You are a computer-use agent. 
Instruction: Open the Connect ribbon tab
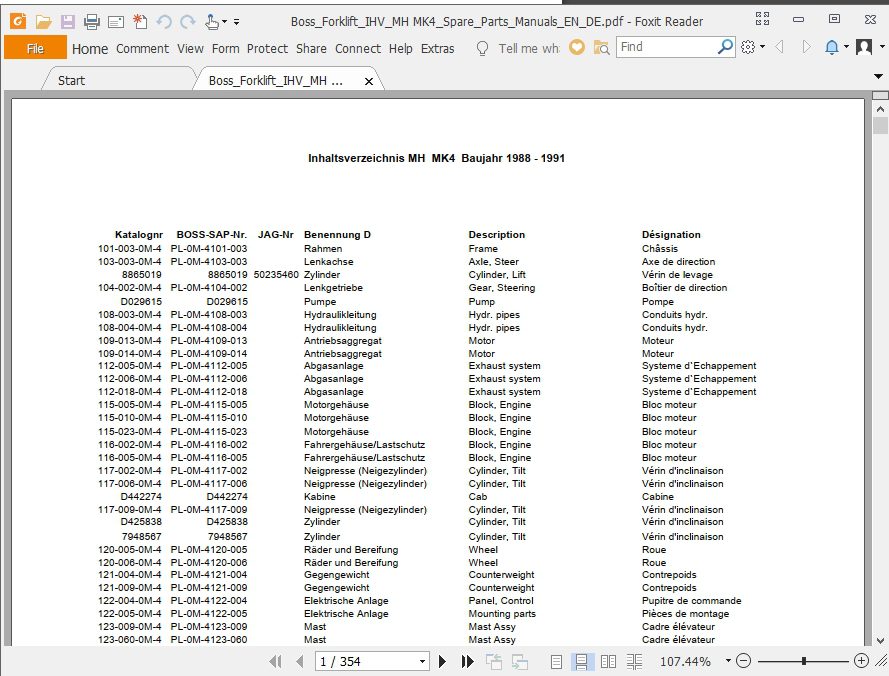pos(358,49)
